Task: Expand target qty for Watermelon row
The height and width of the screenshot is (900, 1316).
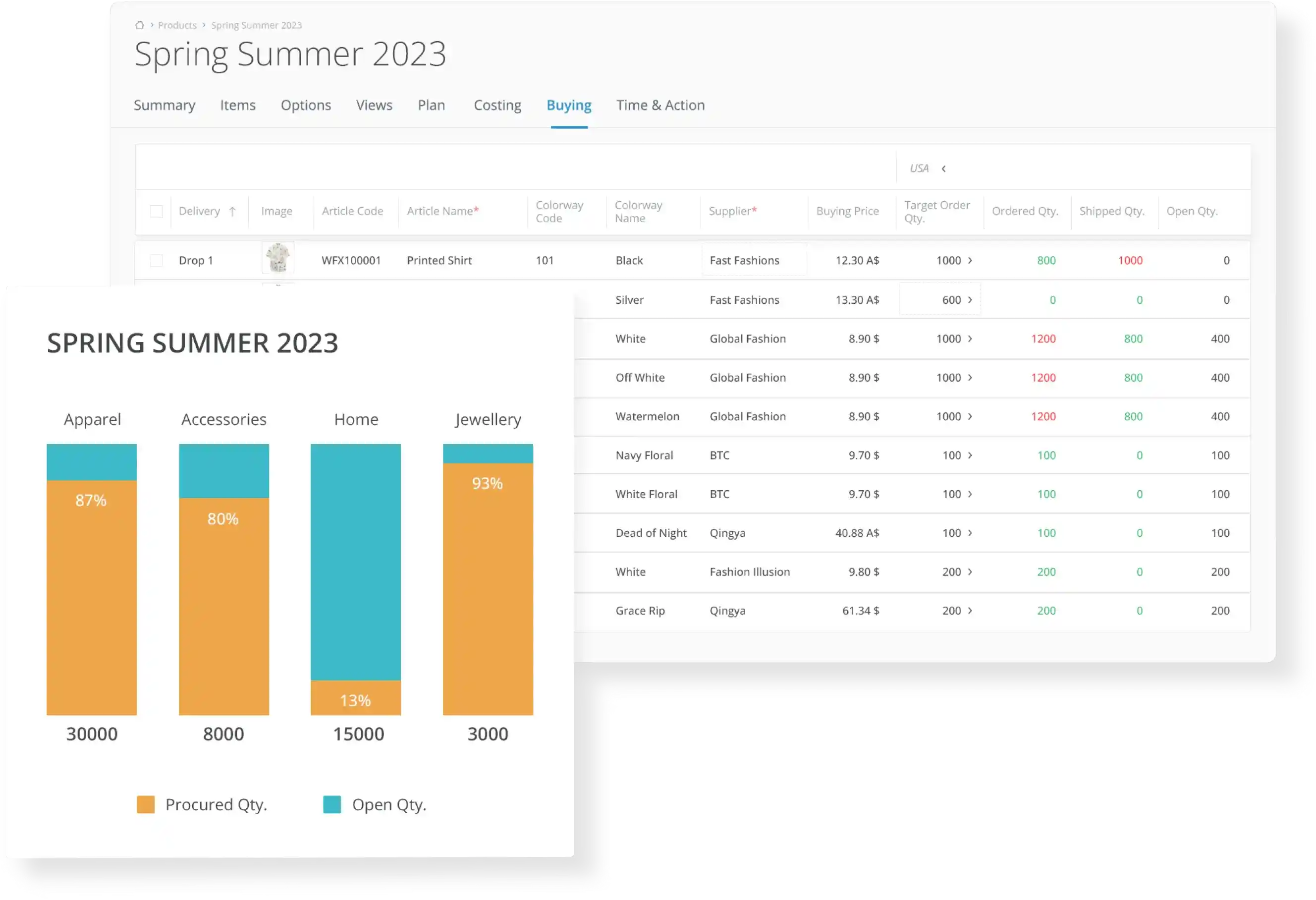Action: point(970,416)
